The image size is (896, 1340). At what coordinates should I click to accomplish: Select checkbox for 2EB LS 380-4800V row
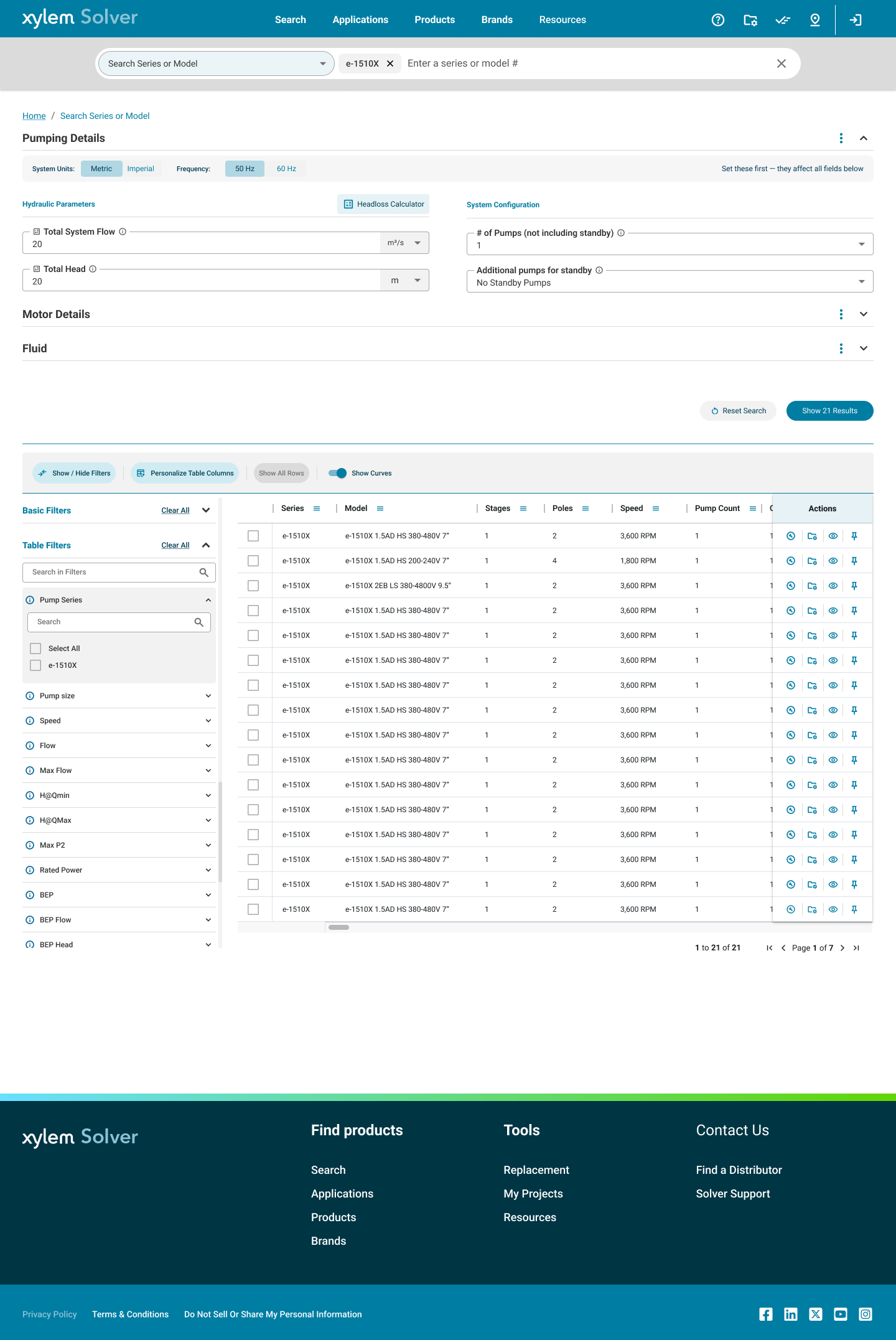pos(253,586)
